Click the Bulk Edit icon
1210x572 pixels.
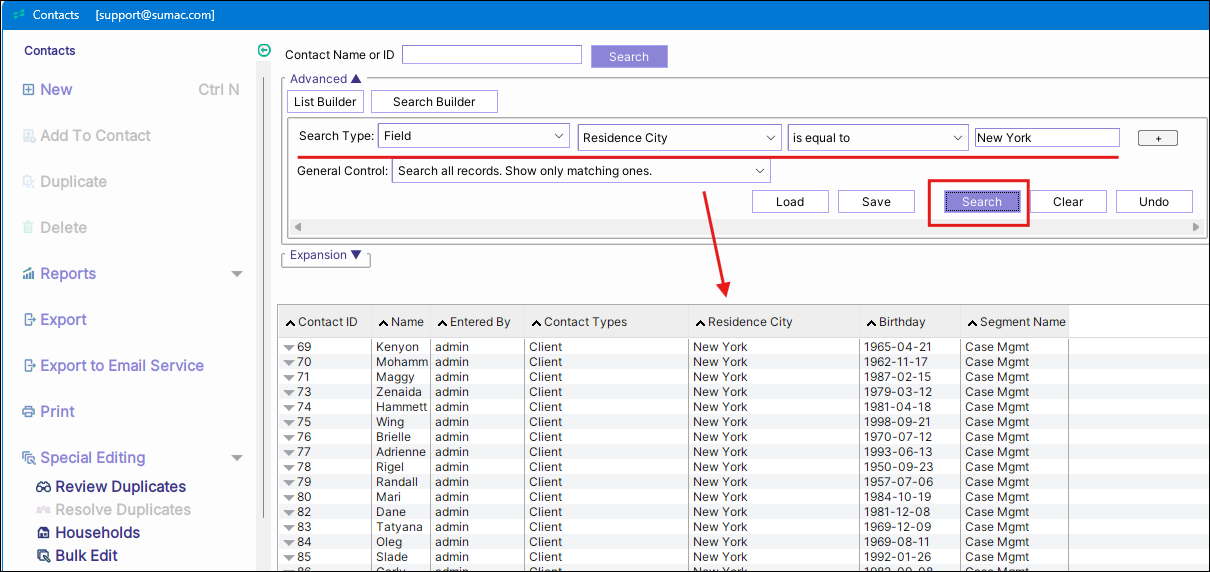(43, 556)
